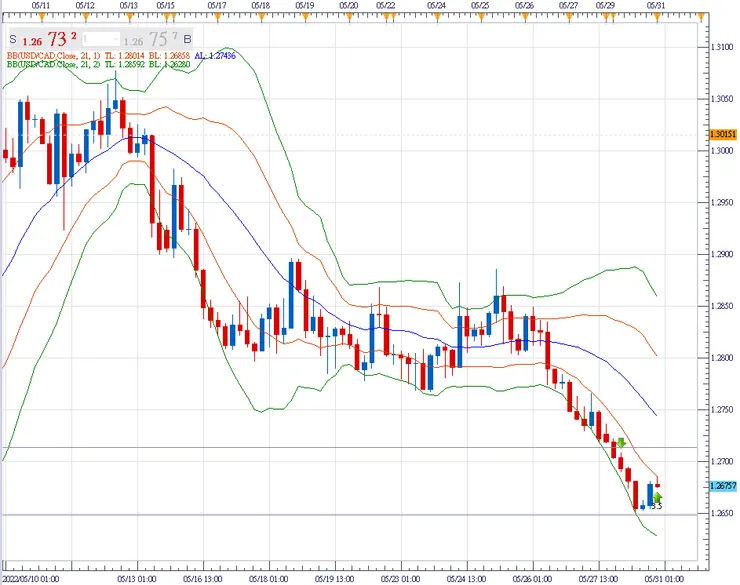The width and height of the screenshot is (740, 585).
Task: Click the 05/31 01:00 time axis label
Action: [664, 578]
